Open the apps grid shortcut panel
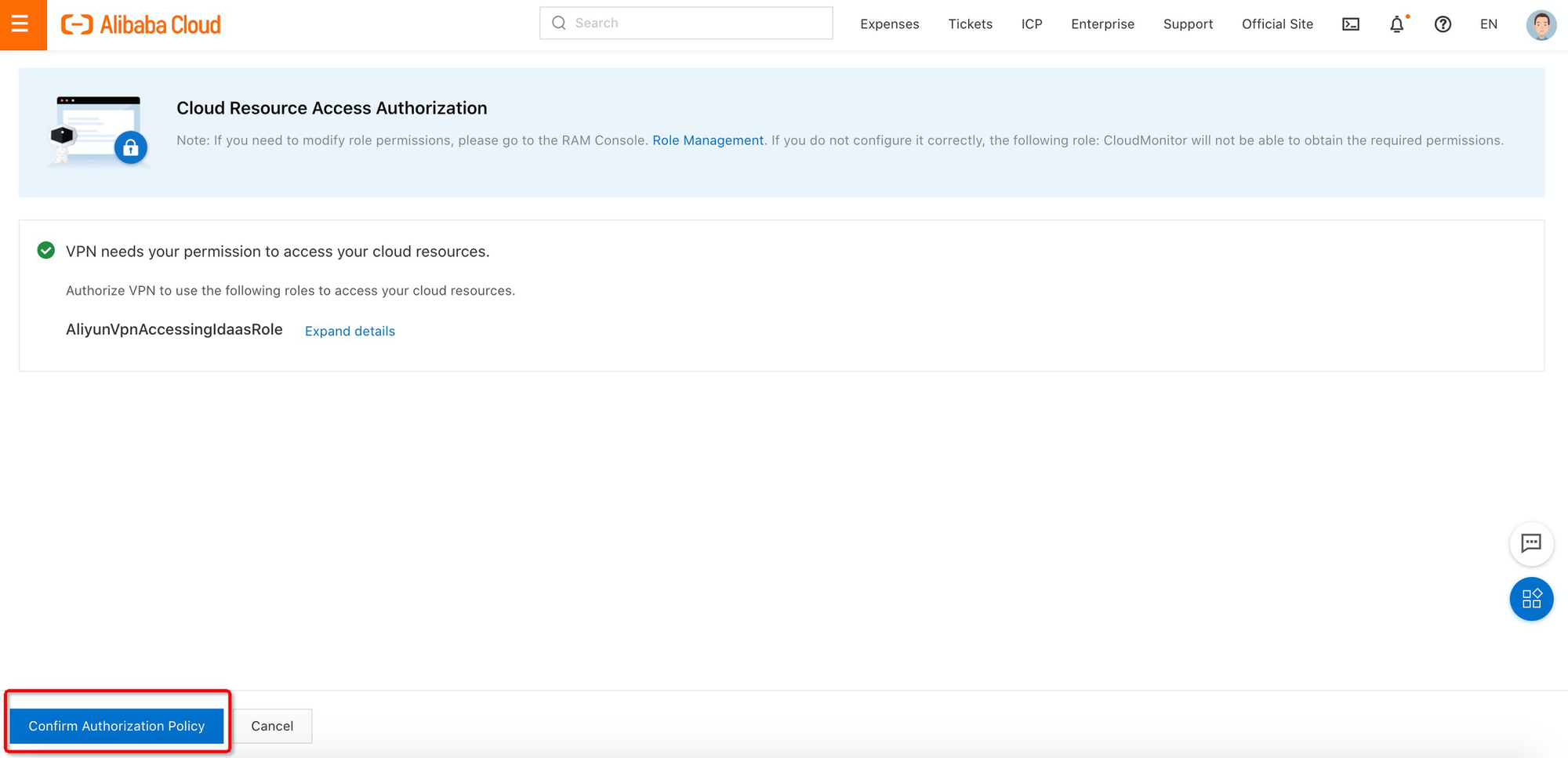 coord(1531,598)
